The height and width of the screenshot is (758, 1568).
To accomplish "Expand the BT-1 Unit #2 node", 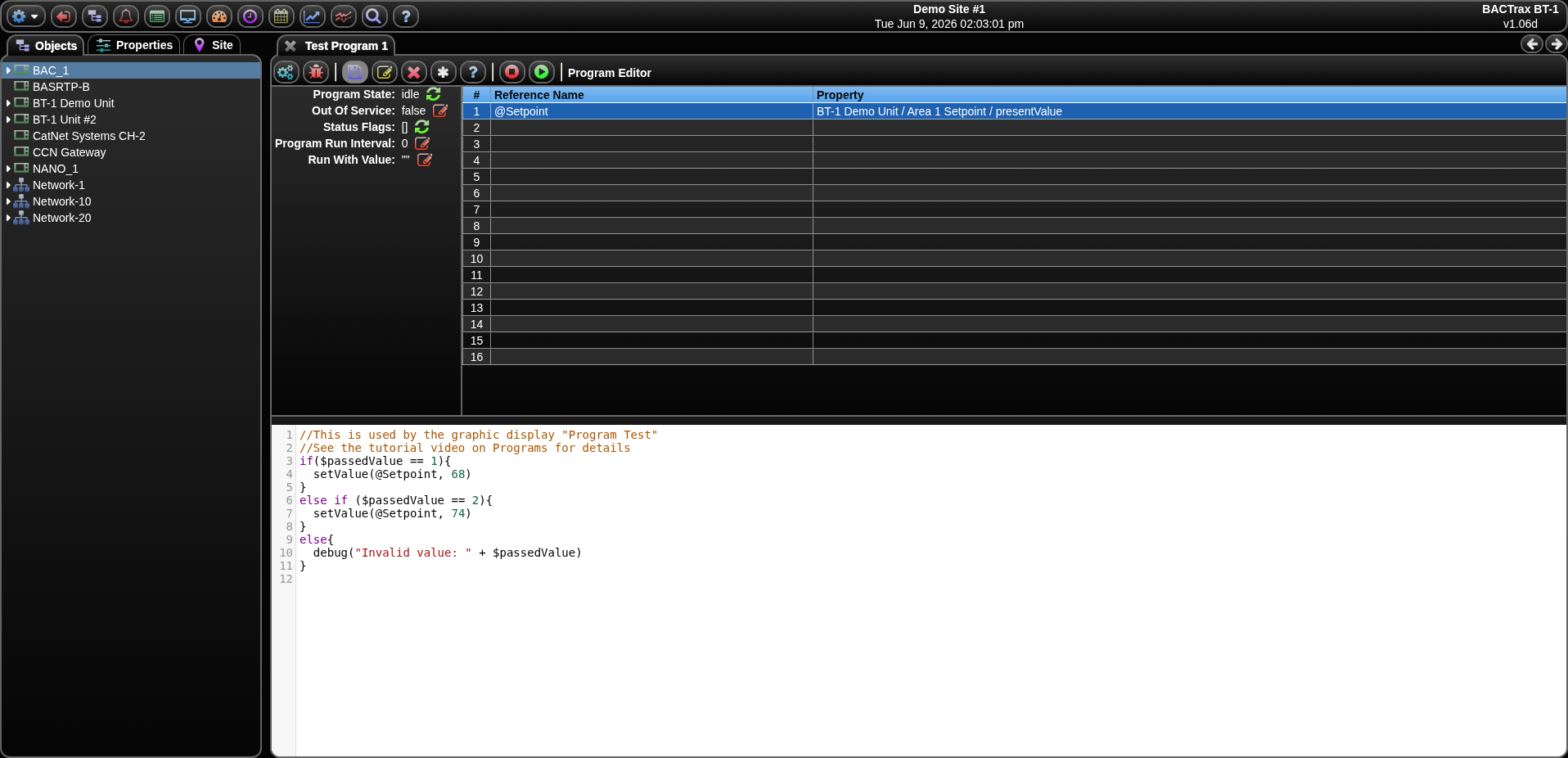I will (8, 120).
